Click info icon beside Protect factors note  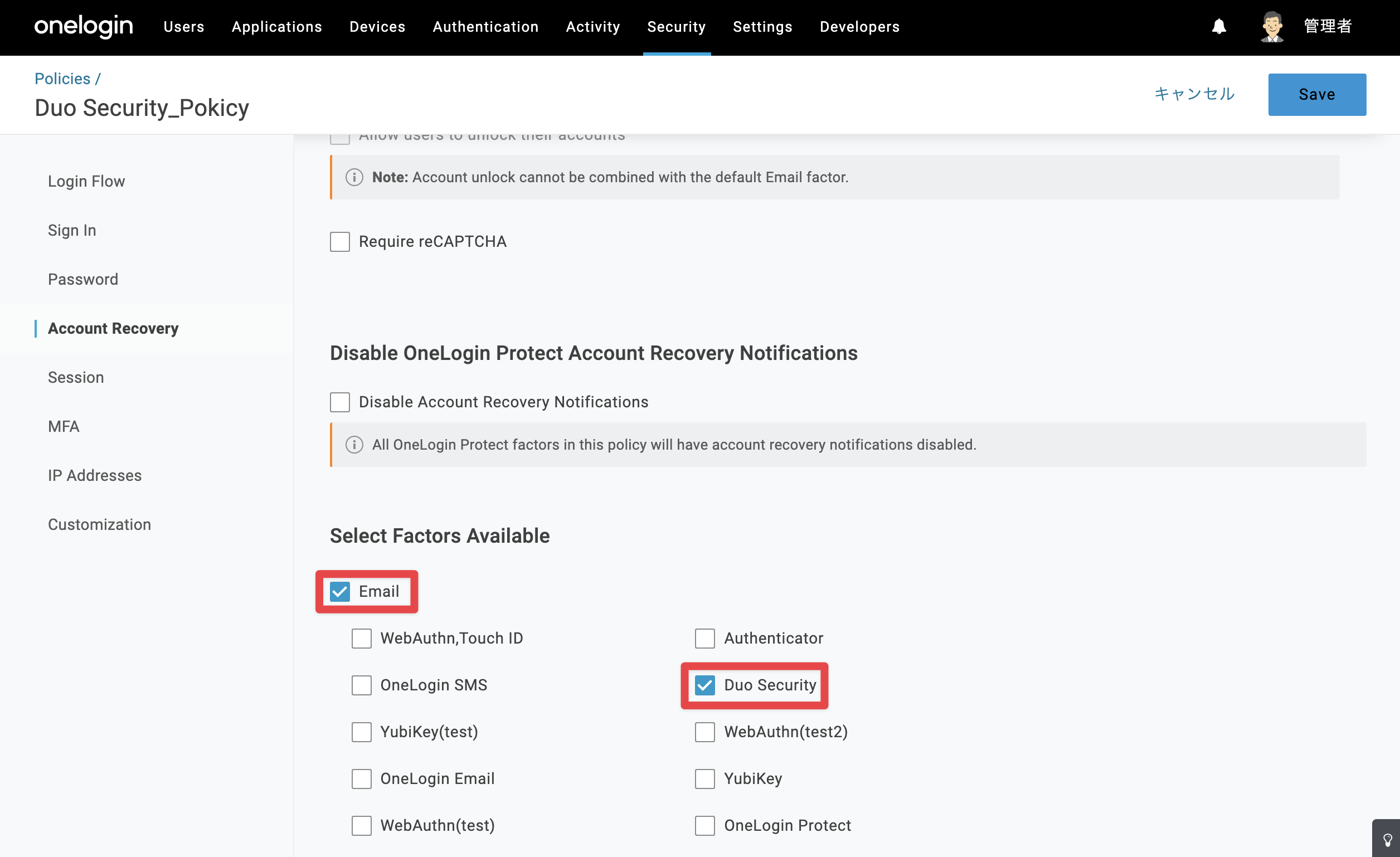pos(354,445)
